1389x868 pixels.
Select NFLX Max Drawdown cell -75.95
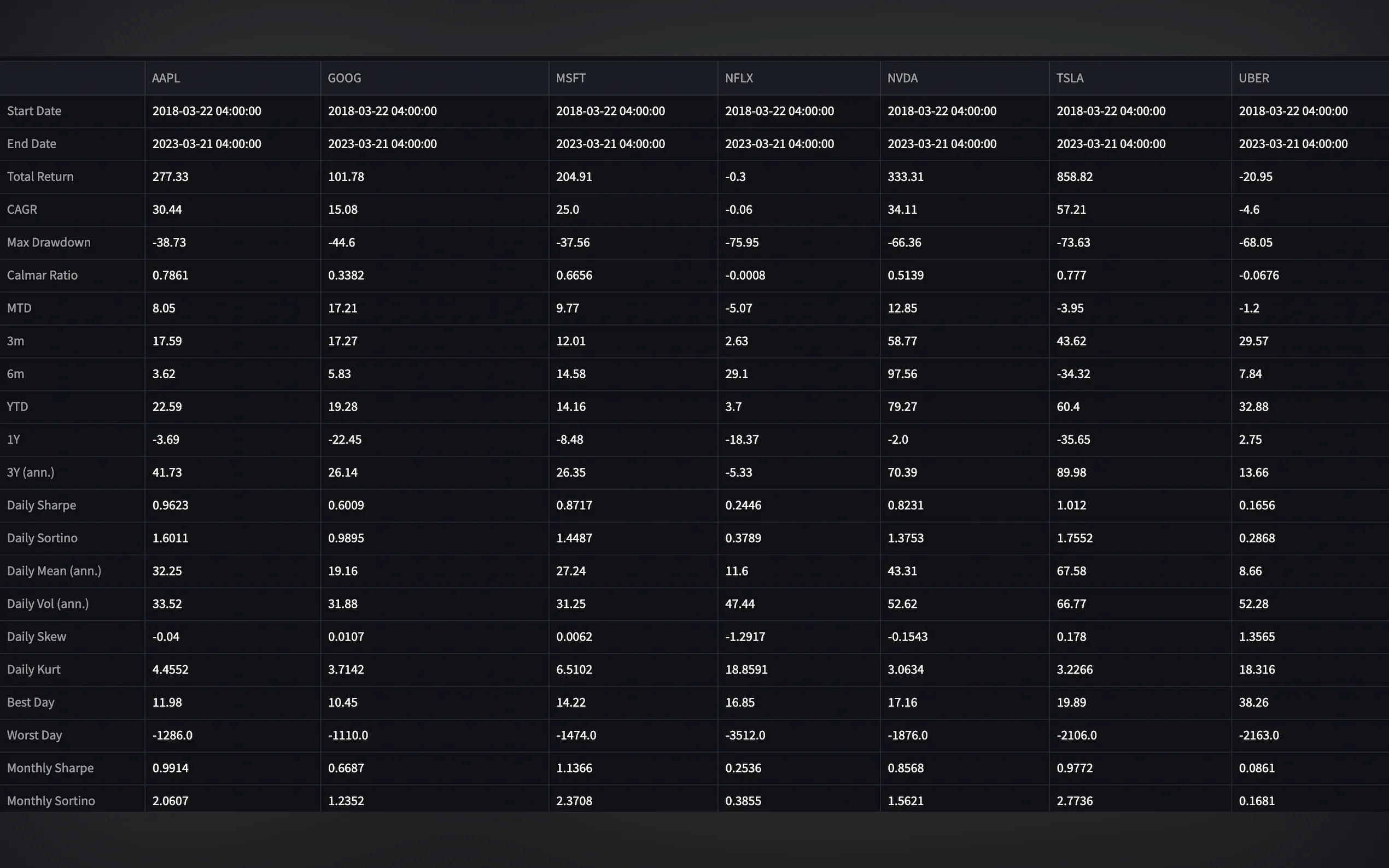tap(742, 242)
